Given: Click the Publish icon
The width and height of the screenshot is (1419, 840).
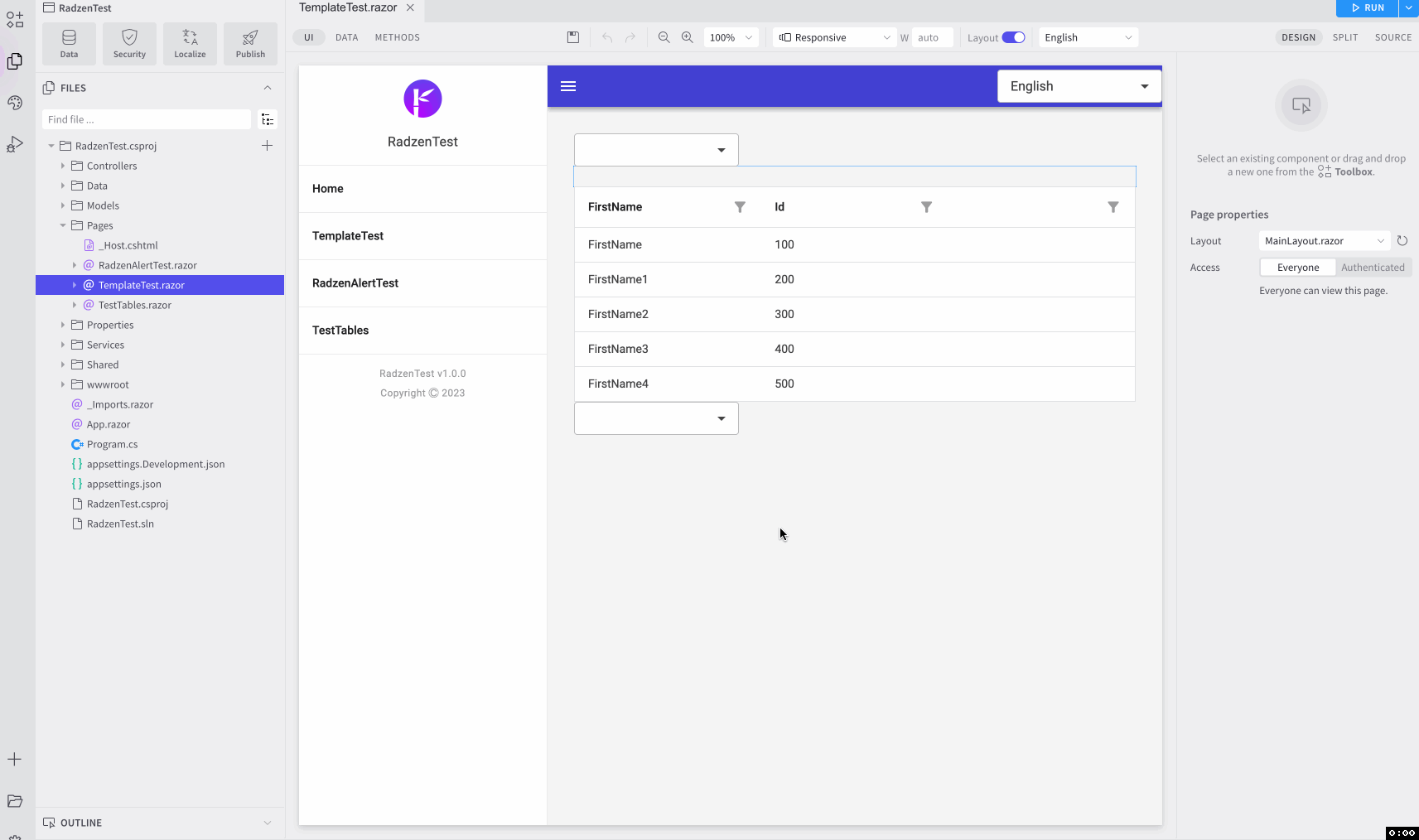Looking at the screenshot, I should coord(249,43).
